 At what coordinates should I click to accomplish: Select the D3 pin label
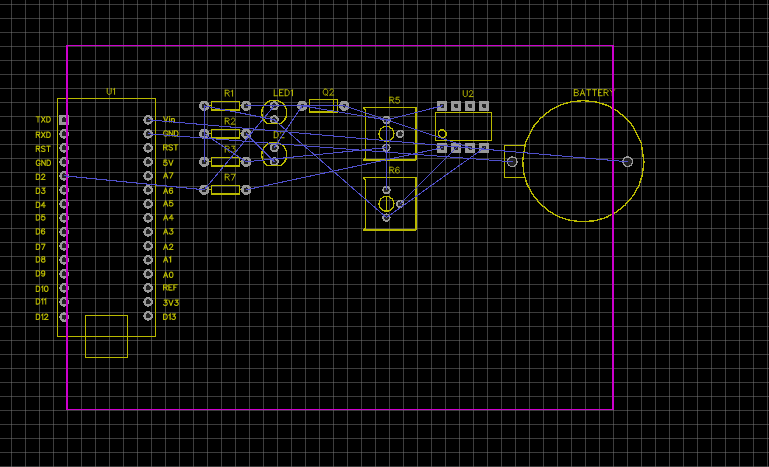click(40, 191)
